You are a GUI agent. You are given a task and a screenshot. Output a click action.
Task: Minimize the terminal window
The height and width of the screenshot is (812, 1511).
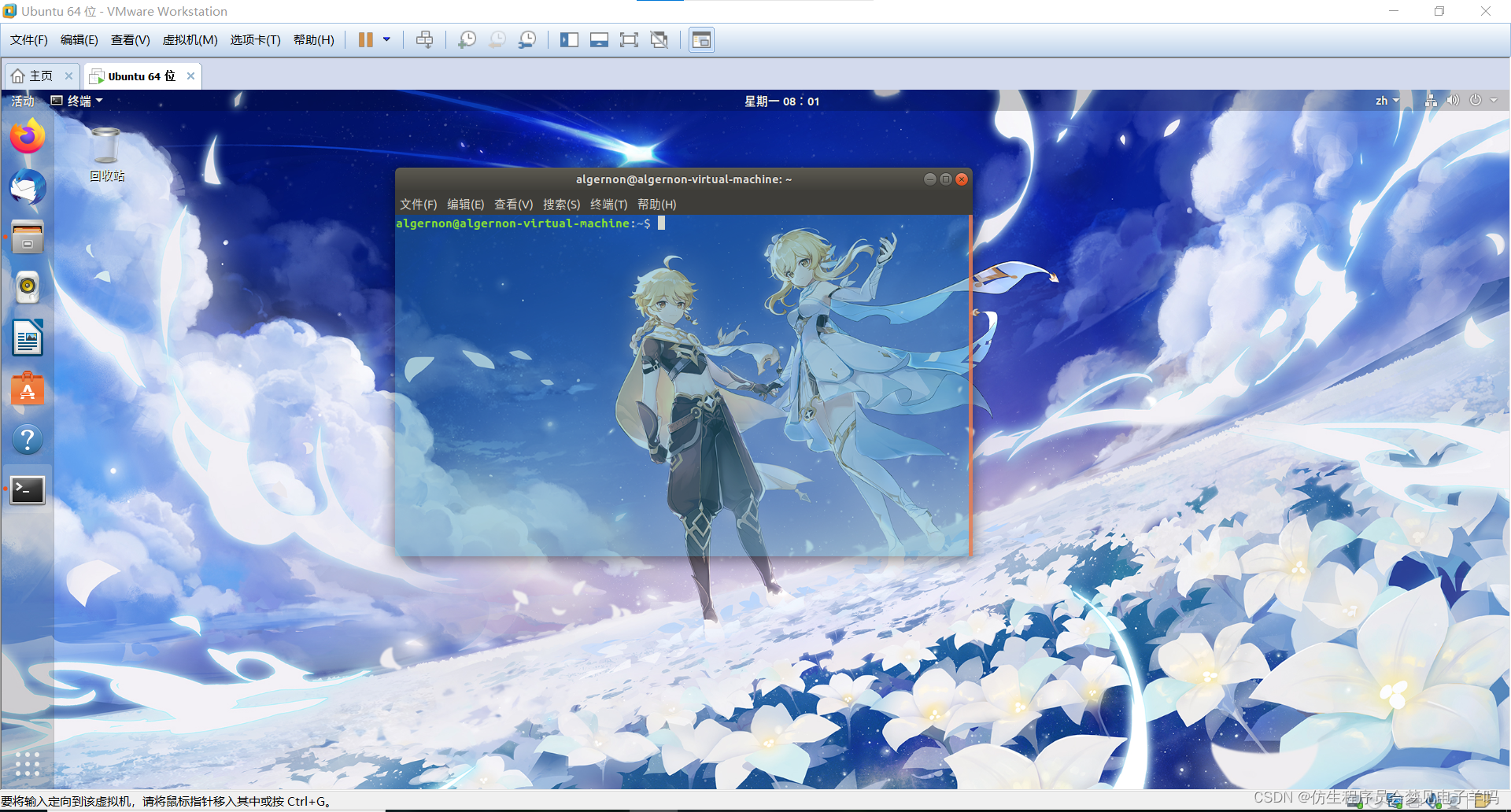tap(929, 179)
